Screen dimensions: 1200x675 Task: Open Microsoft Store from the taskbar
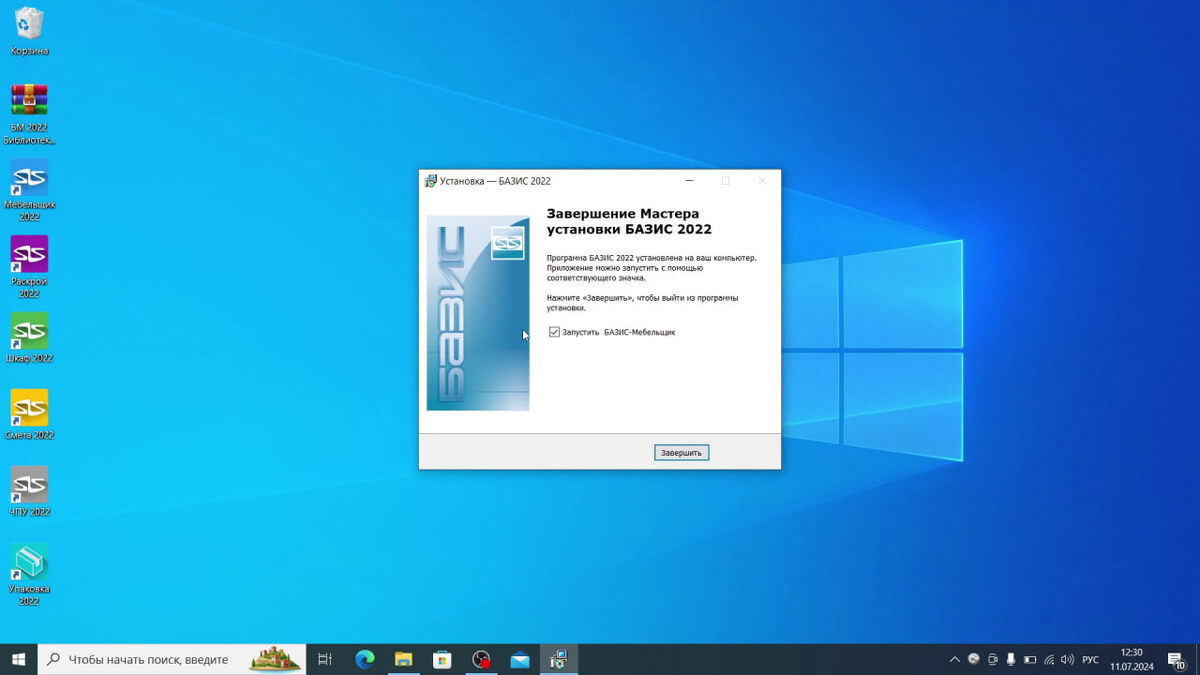coord(442,660)
